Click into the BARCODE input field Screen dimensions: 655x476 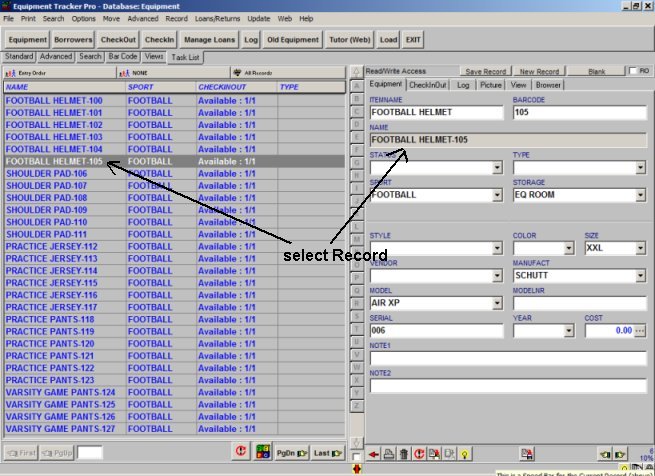pyautogui.click(x=578, y=113)
